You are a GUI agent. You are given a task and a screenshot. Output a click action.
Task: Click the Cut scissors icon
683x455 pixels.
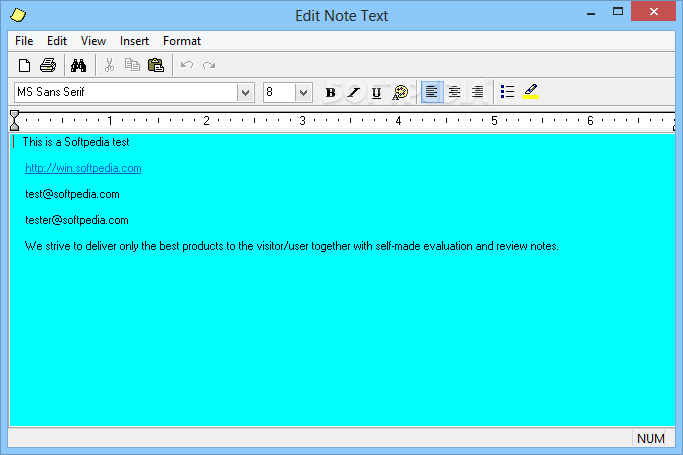109,65
